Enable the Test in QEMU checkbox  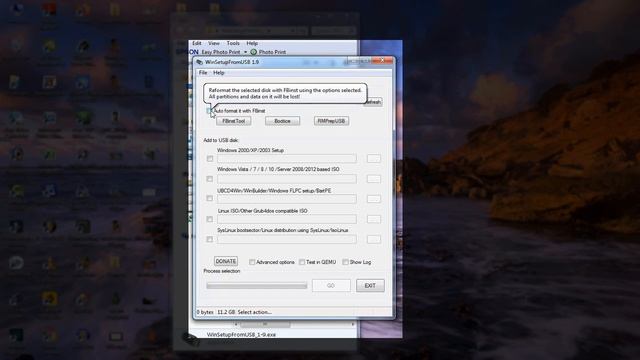tap(302, 262)
